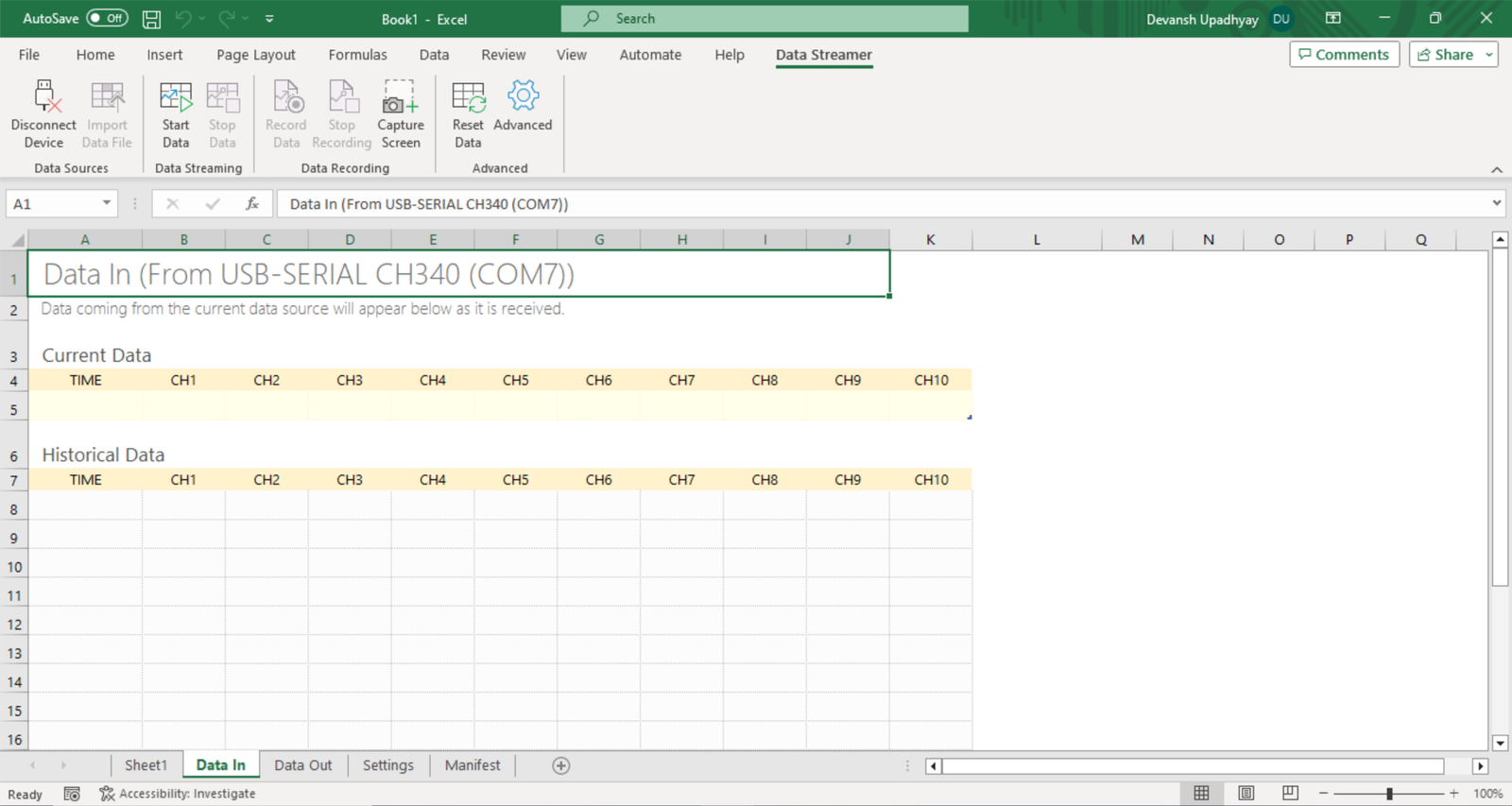This screenshot has height=806, width=1512.
Task: Click Capture Screen camera icon
Action: pyautogui.click(x=401, y=96)
